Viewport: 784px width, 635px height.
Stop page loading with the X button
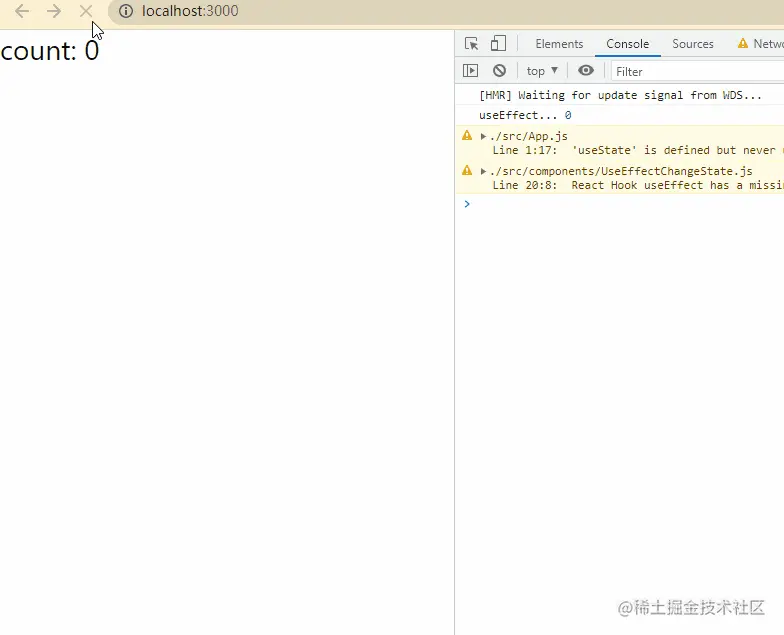click(86, 11)
